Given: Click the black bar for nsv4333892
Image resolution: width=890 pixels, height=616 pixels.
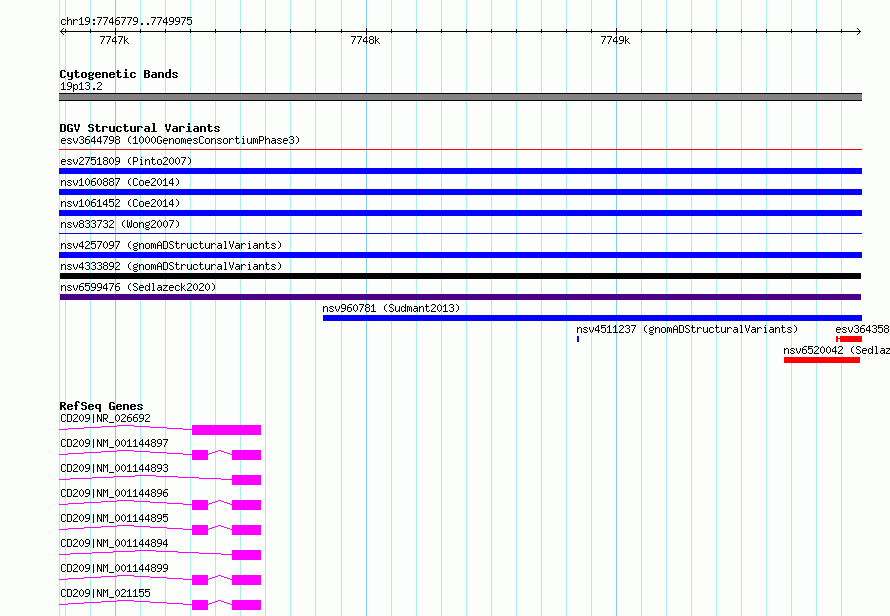Looking at the screenshot, I should pos(460,276).
